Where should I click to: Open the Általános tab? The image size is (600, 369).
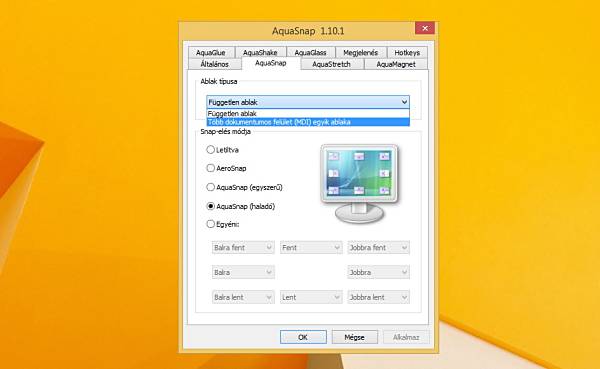click(x=214, y=64)
